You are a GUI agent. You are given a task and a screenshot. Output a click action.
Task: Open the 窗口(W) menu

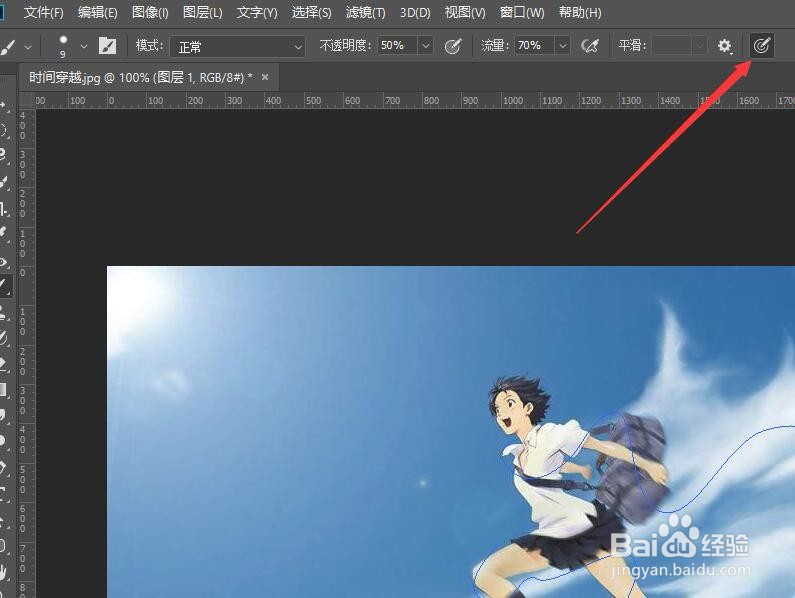pyautogui.click(x=522, y=12)
